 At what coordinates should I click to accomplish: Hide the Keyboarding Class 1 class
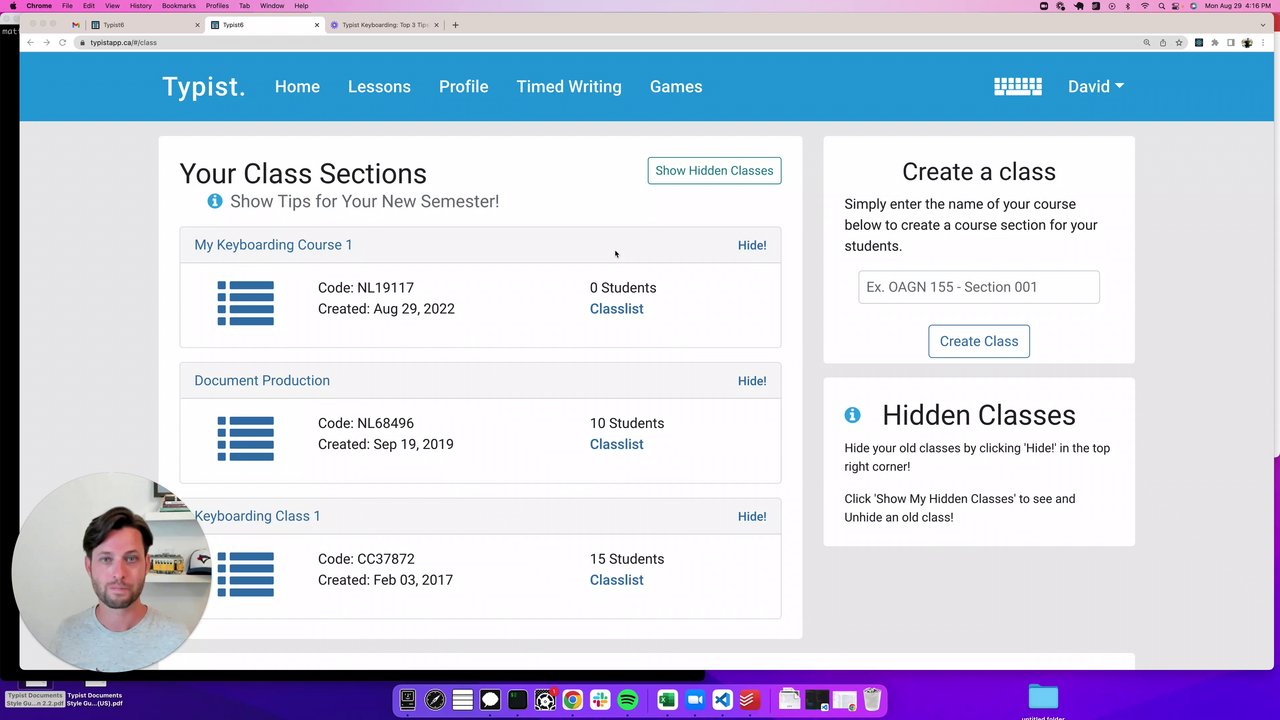click(x=752, y=516)
